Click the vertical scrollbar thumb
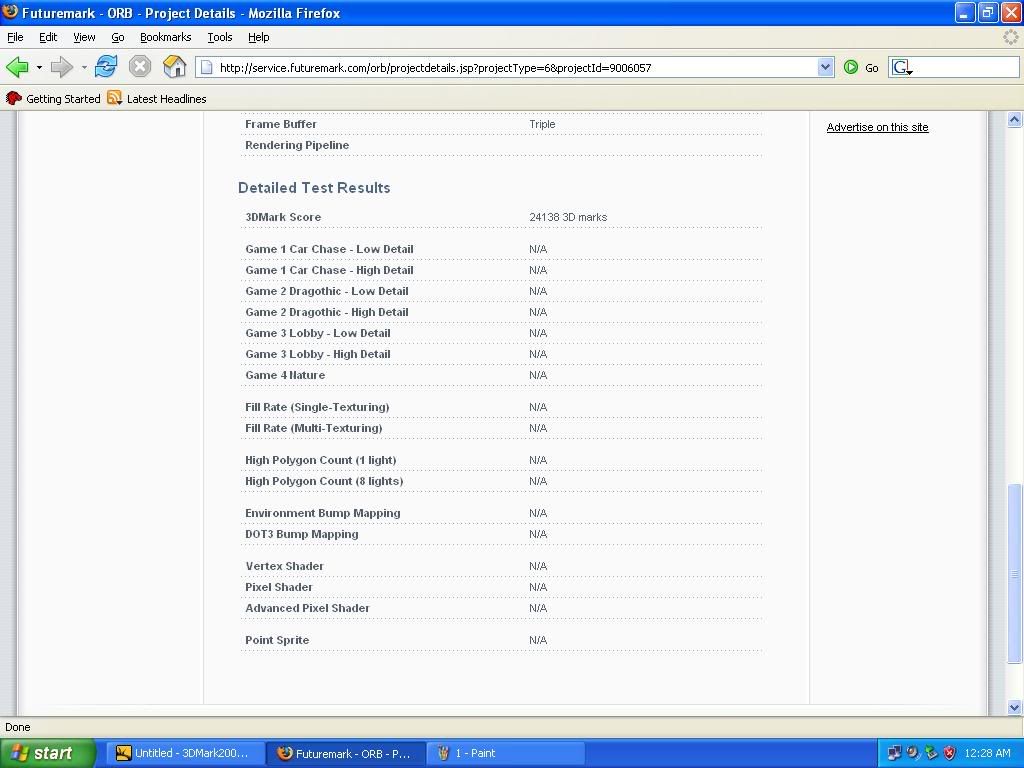1024x768 pixels. click(x=1014, y=573)
